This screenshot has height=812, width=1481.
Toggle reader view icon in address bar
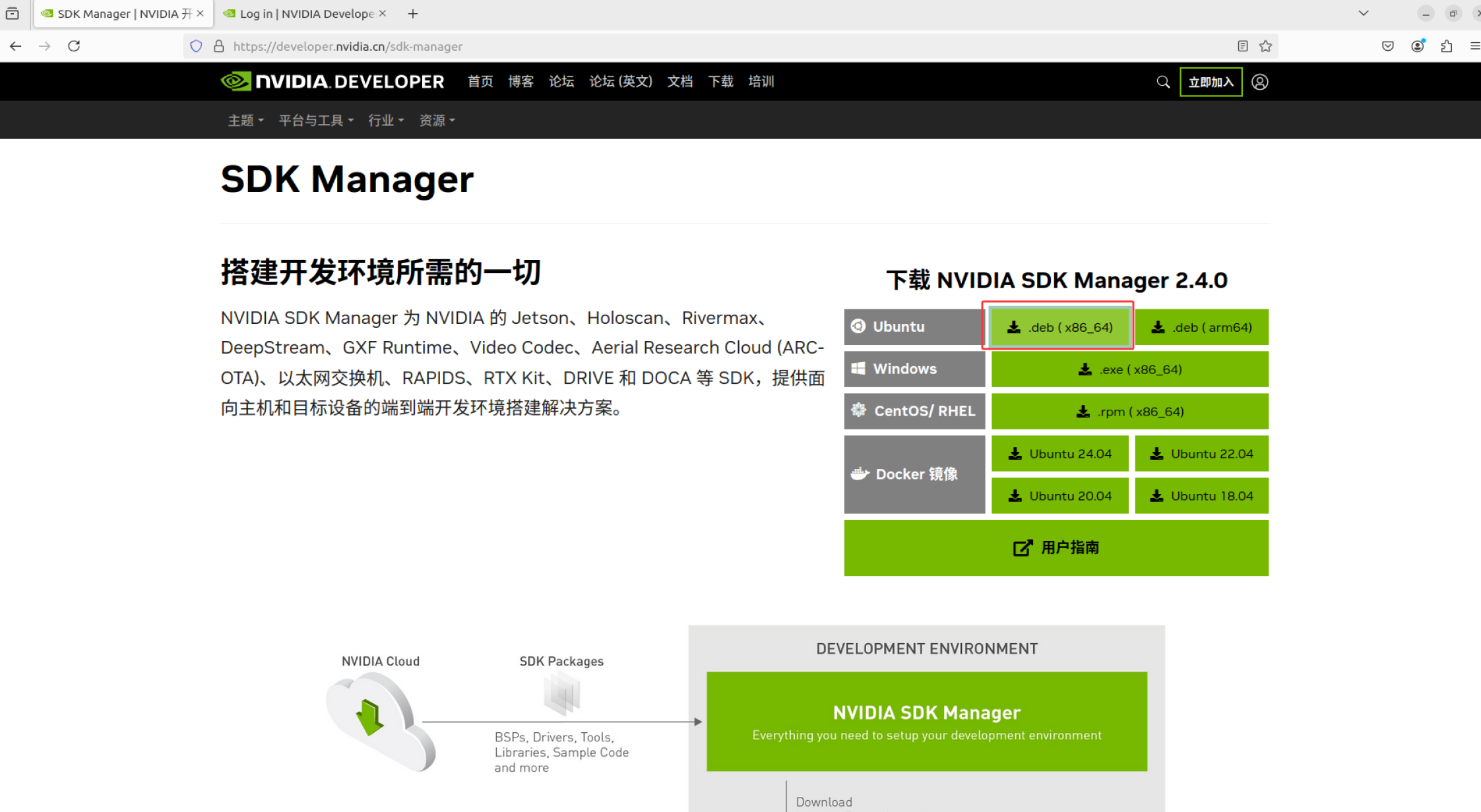coord(1242,46)
